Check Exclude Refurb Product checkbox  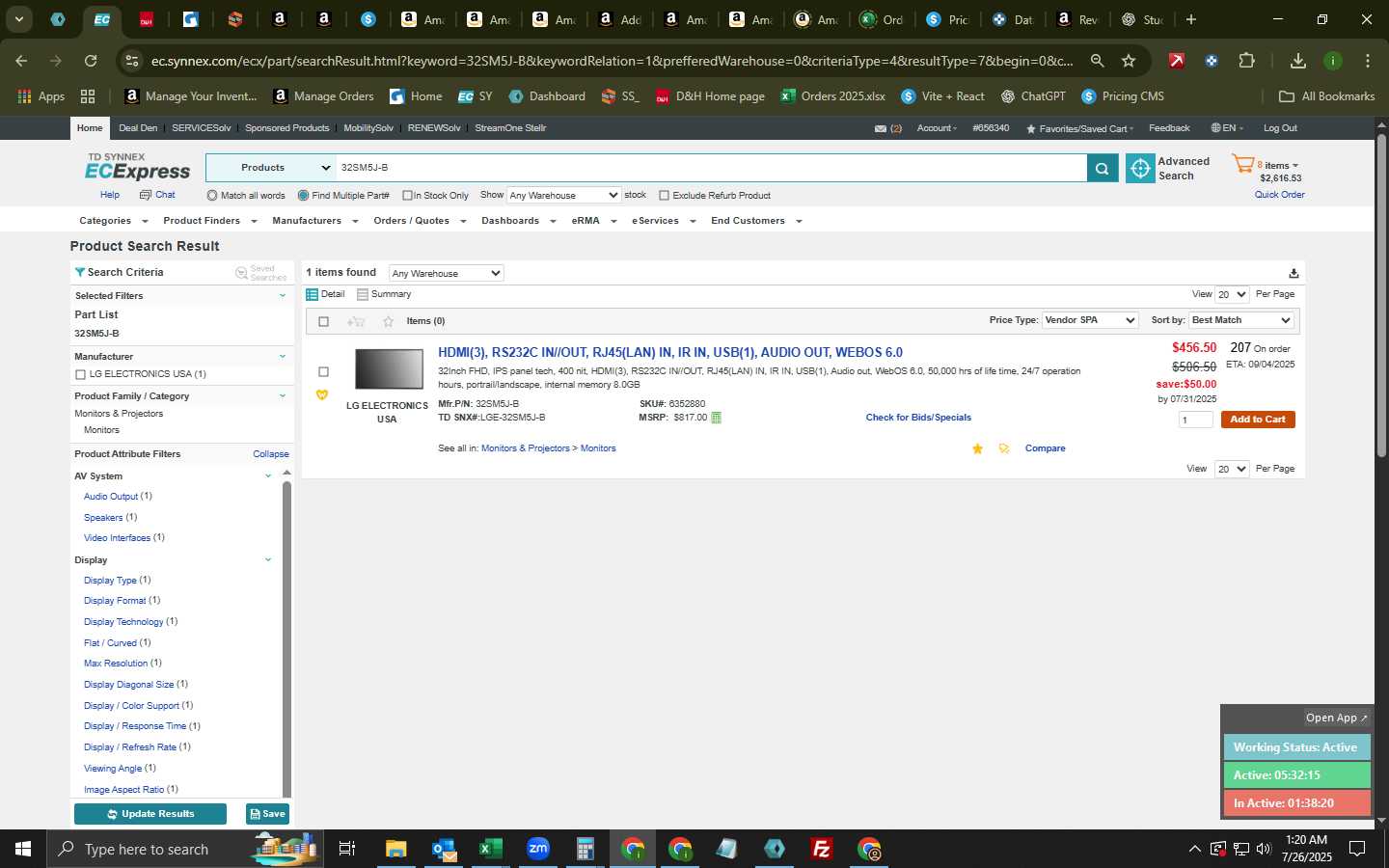[x=664, y=196]
